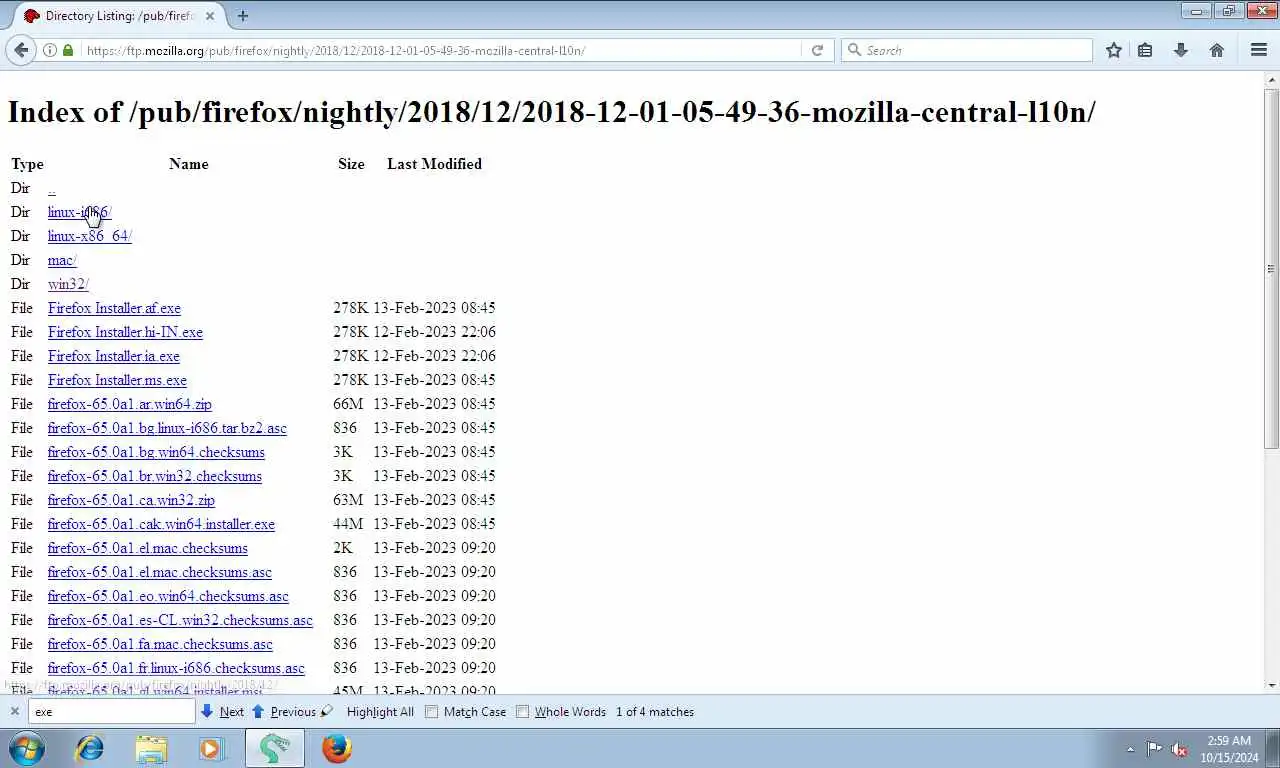Viewport: 1280px width, 768px height.
Task: Open firefox-65.0a1.bg.win64.checksums link
Action: click(156, 452)
